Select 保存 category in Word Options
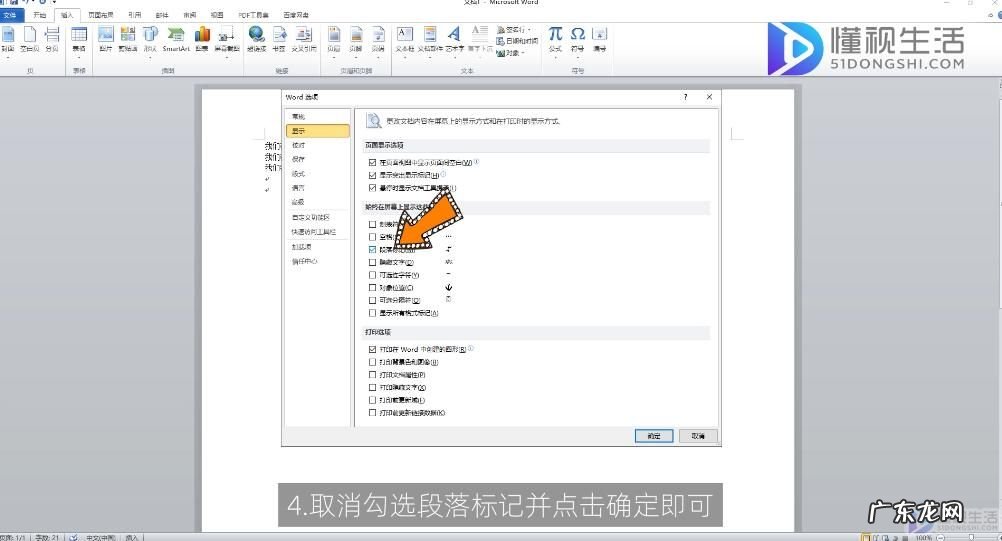The width and height of the screenshot is (1002, 541). click(318, 159)
